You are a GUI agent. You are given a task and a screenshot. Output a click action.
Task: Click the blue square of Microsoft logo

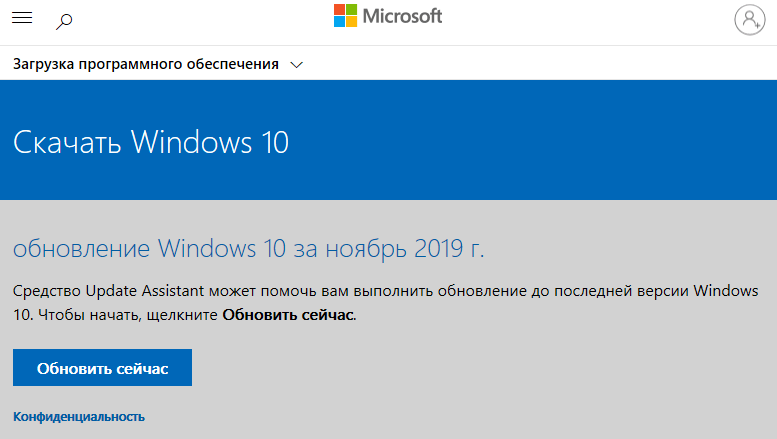(339, 22)
